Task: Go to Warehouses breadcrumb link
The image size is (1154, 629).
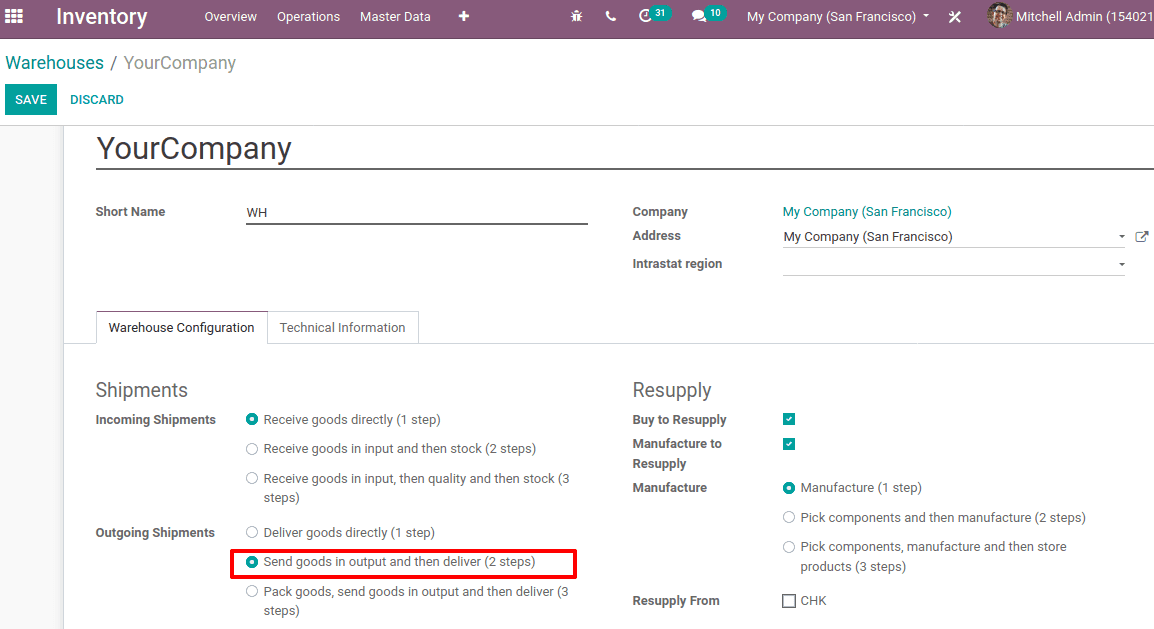Action: click(54, 63)
